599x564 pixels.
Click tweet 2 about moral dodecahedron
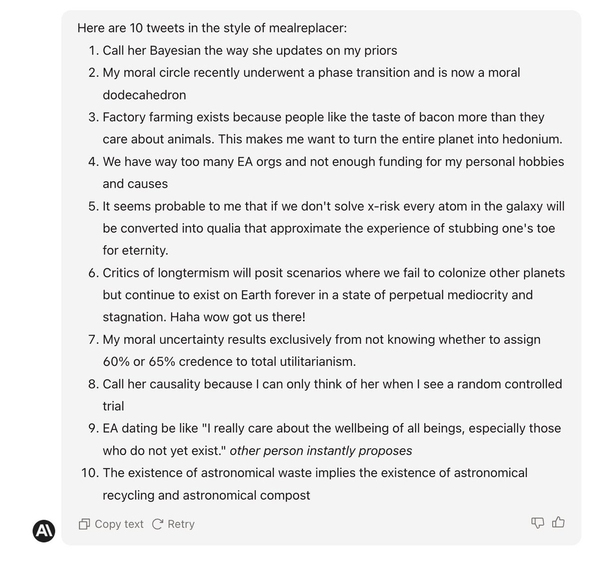[x=311, y=84]
